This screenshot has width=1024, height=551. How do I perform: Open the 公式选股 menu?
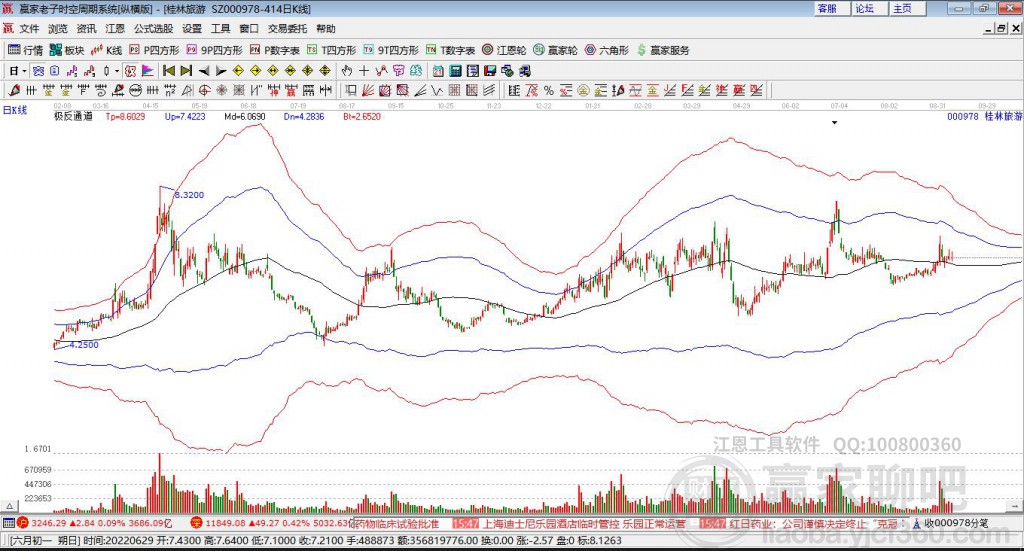pos(153,29)
